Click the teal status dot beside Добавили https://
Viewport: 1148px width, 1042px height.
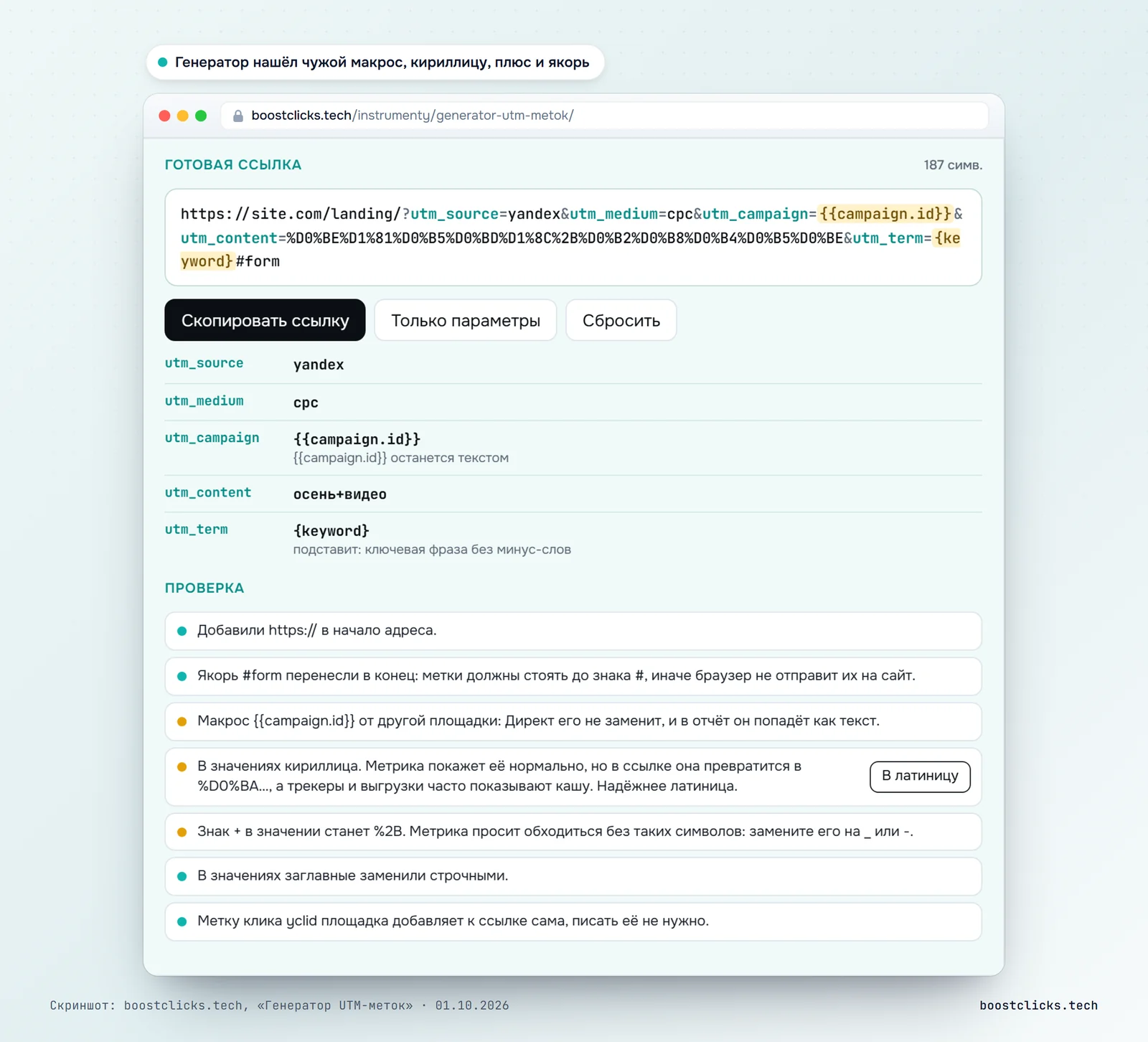(182, 631)
